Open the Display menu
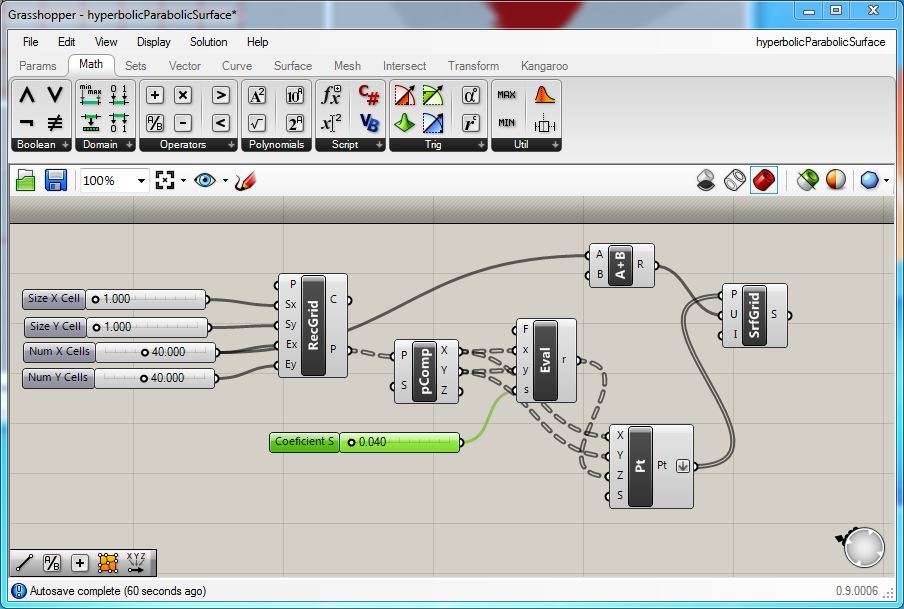This screenshot has height=609, width=904. [x=153, y=42]
